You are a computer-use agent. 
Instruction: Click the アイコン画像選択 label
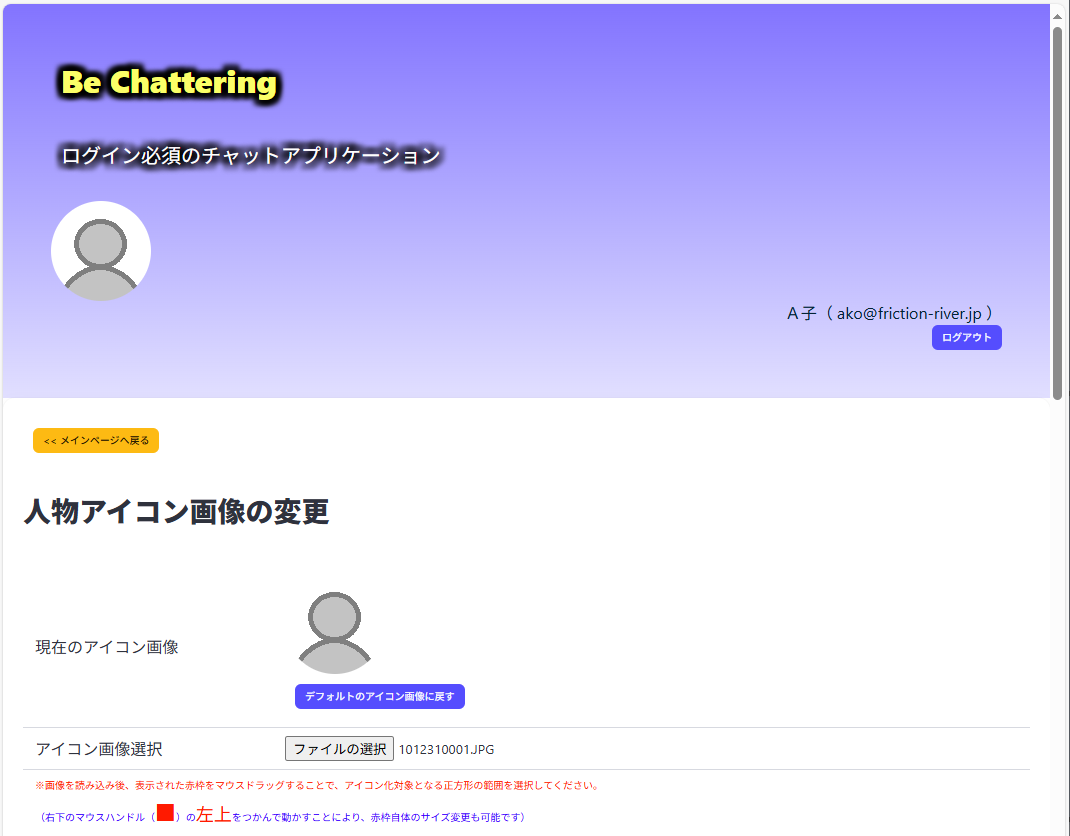pyautogui.click(x=99, y=749)
